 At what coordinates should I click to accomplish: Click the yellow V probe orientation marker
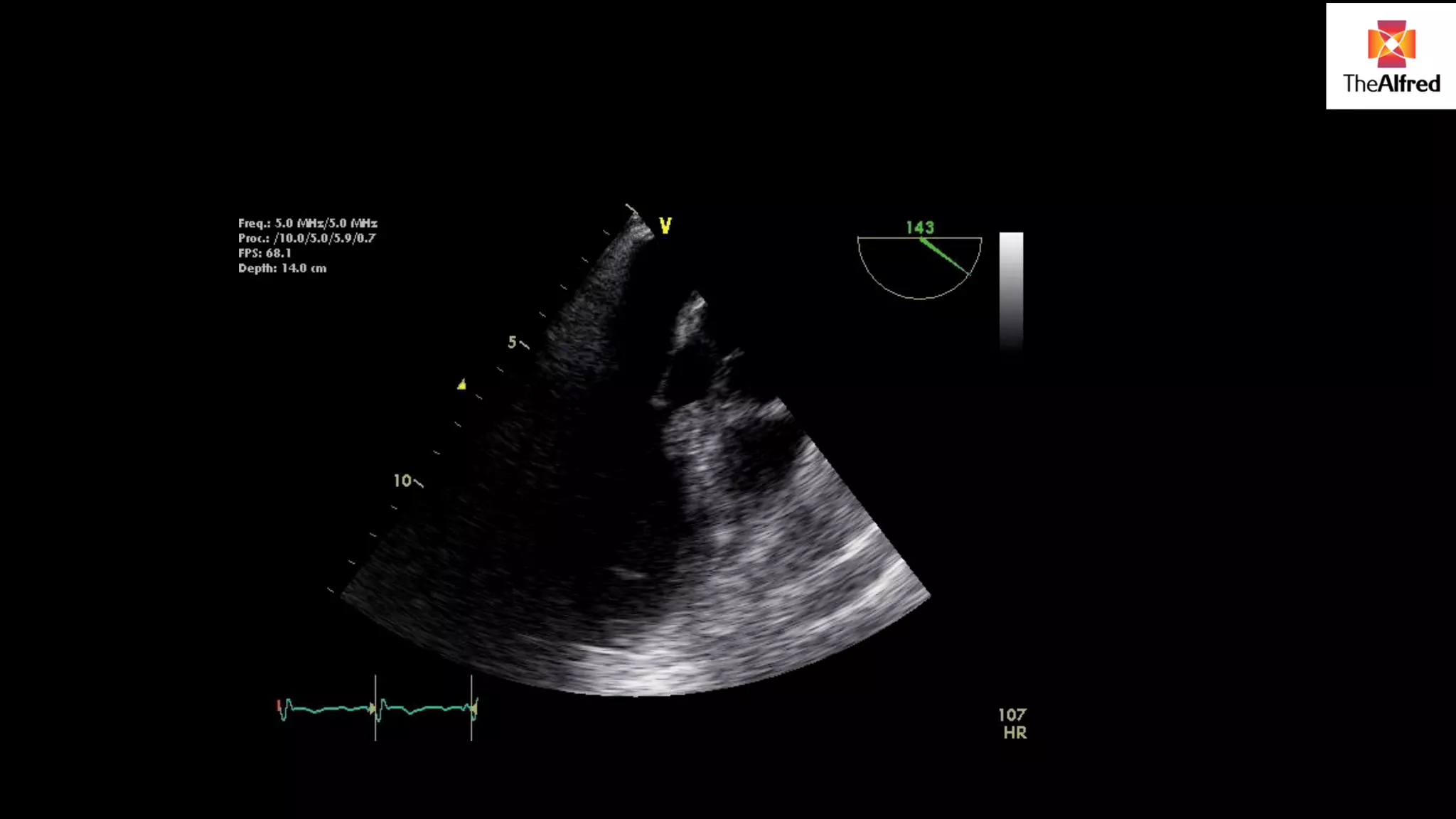point(665,226)
